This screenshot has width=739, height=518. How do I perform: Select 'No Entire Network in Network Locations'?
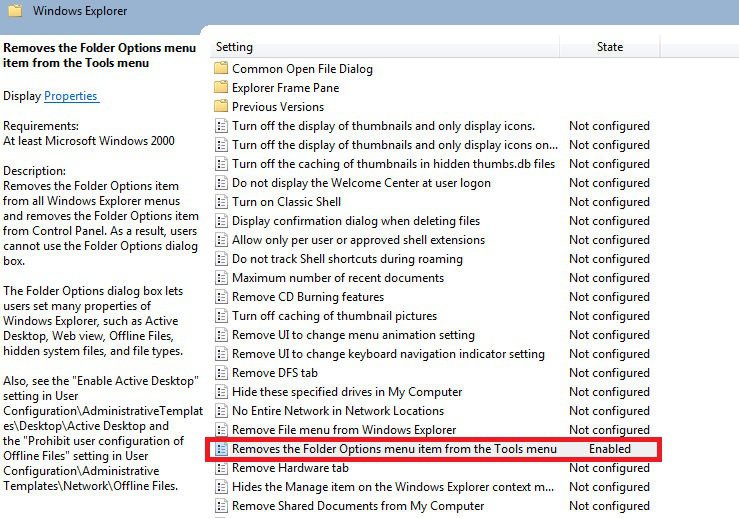[338, 411]
